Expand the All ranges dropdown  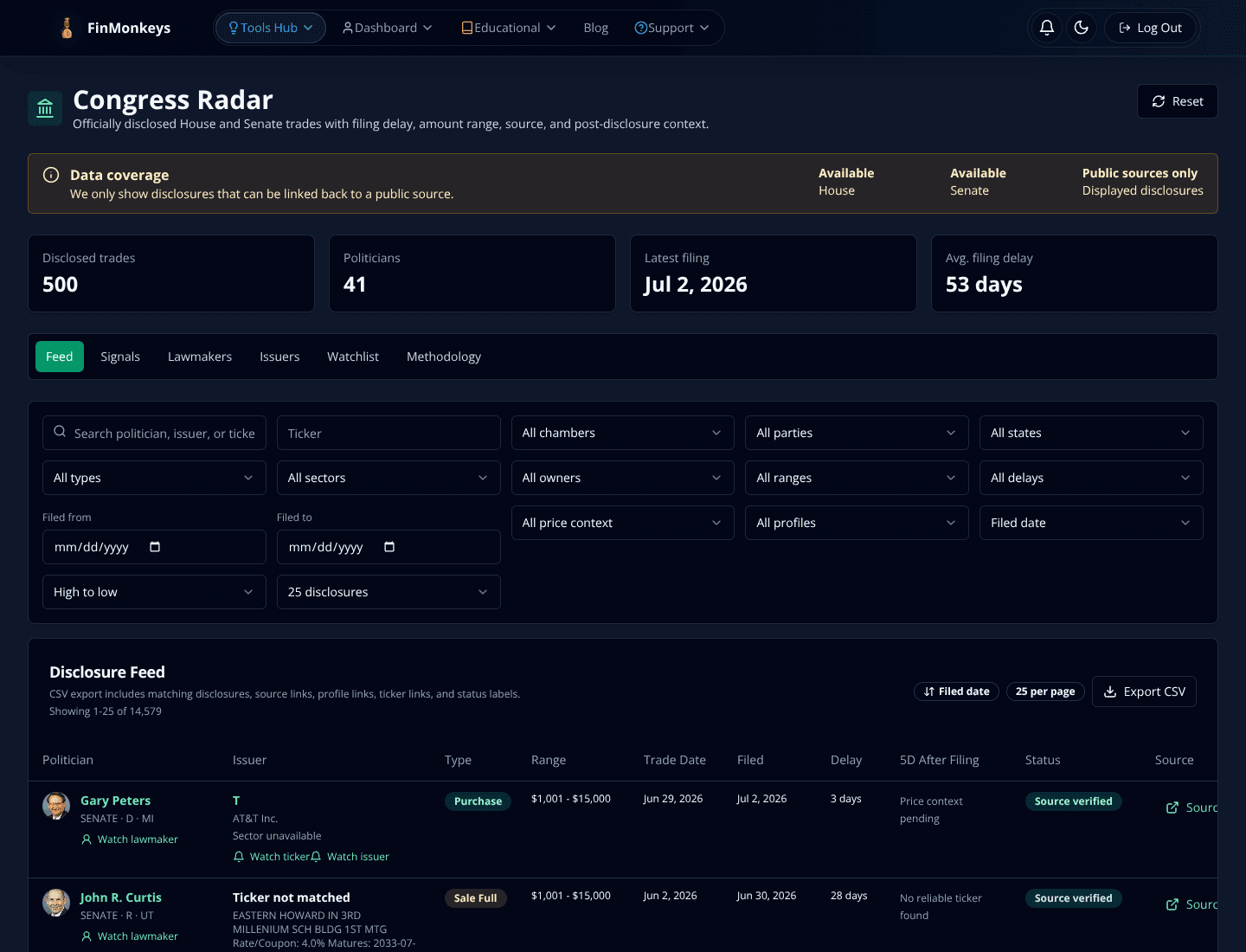(x=857, y=478)
